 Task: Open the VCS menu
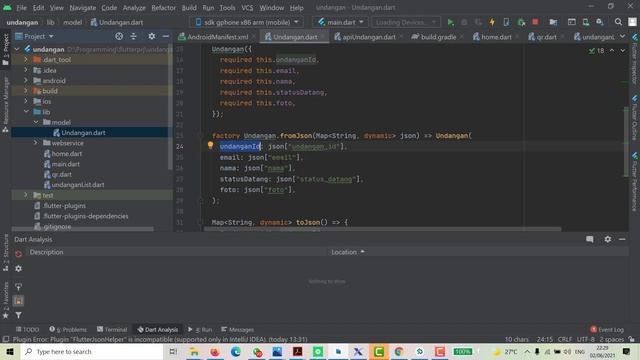247,8
